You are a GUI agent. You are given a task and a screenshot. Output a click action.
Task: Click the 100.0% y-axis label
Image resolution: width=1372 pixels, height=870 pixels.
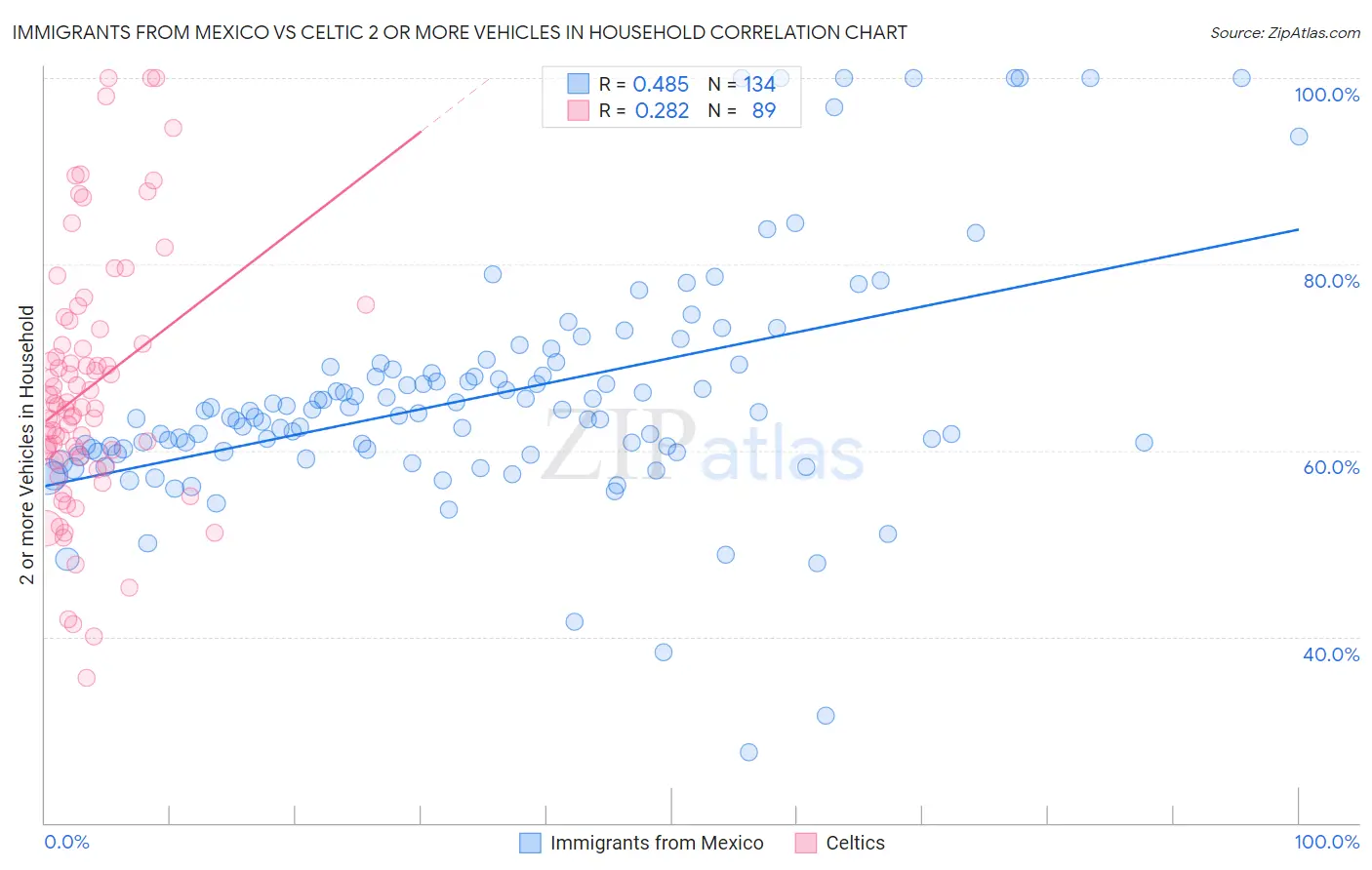(1326, 95)
